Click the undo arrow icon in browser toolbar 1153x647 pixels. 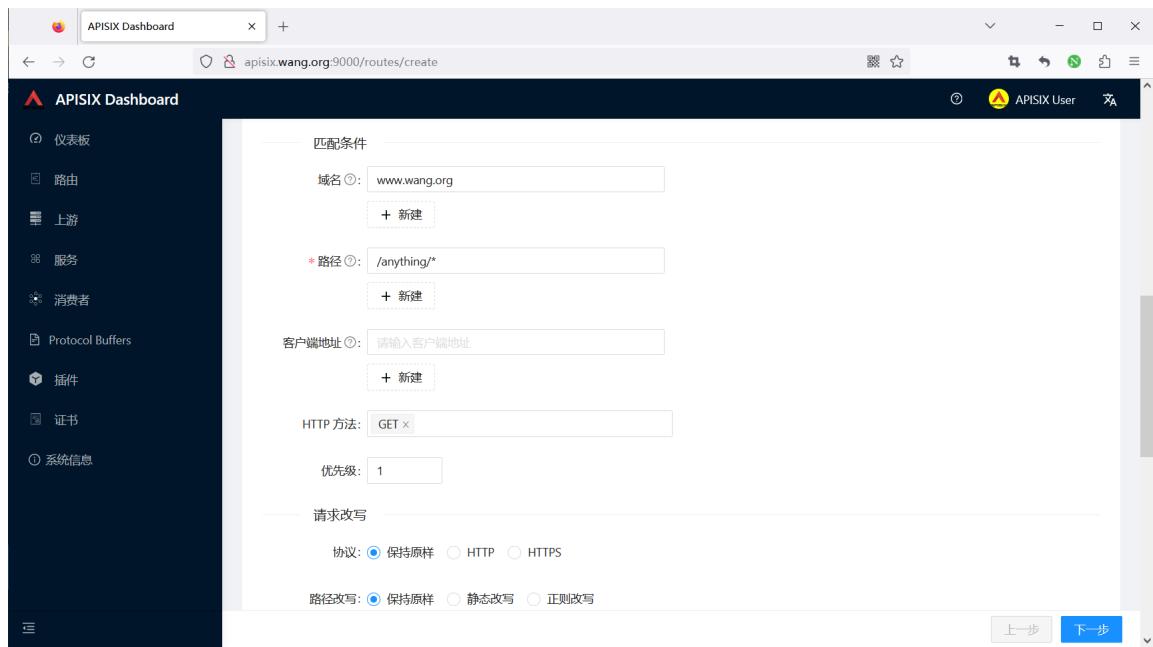click(x=1044, y=62)
